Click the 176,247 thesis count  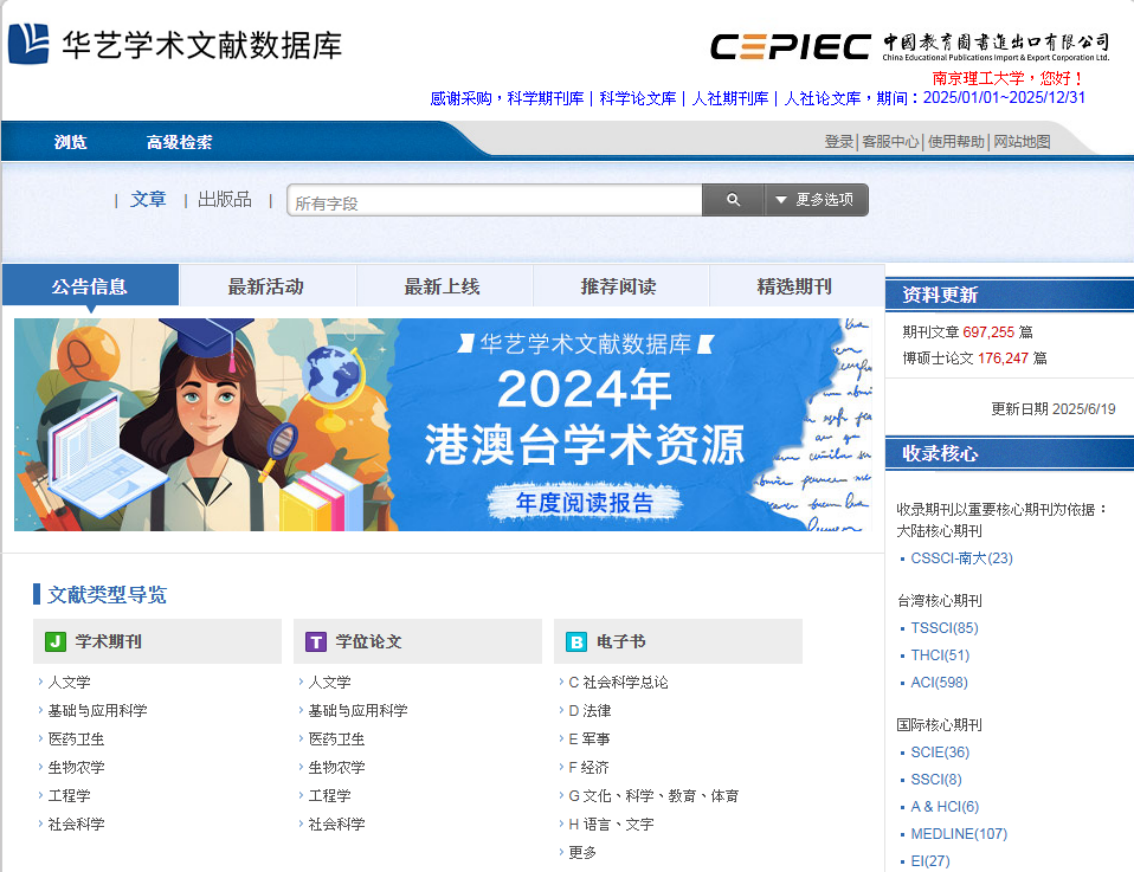1003,358
